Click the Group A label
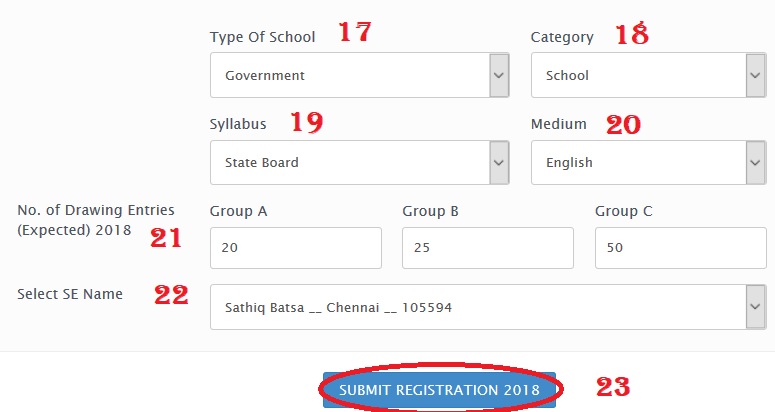This screenshot has width=775, height=412. [x=238, y=211]
